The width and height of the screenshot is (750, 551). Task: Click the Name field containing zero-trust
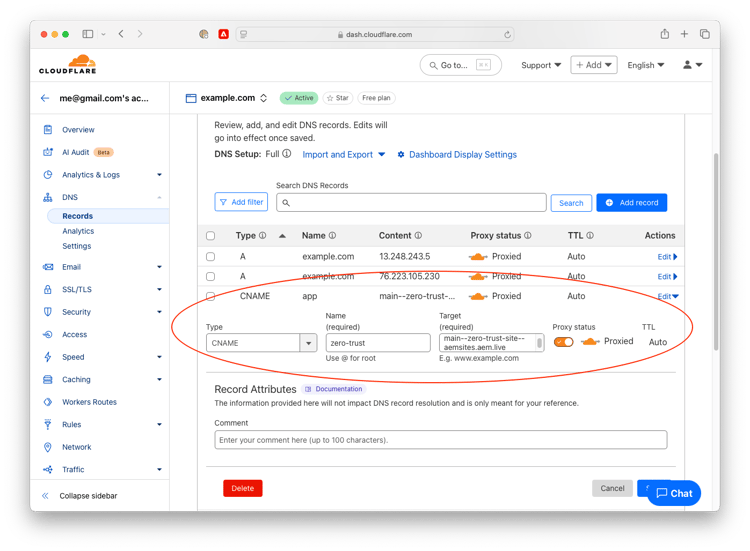(378, 343)
